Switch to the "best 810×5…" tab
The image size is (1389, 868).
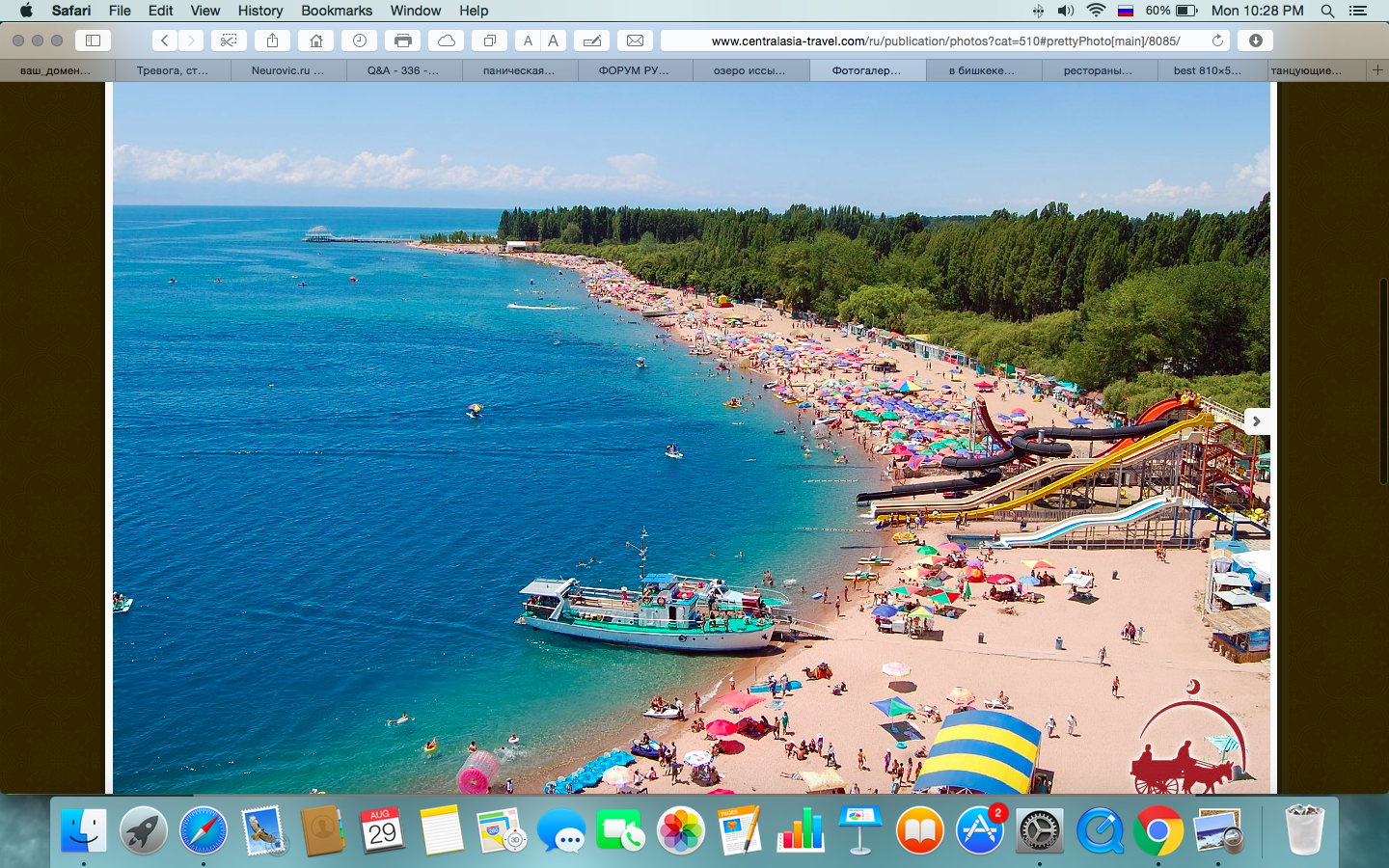point(1207,70)
